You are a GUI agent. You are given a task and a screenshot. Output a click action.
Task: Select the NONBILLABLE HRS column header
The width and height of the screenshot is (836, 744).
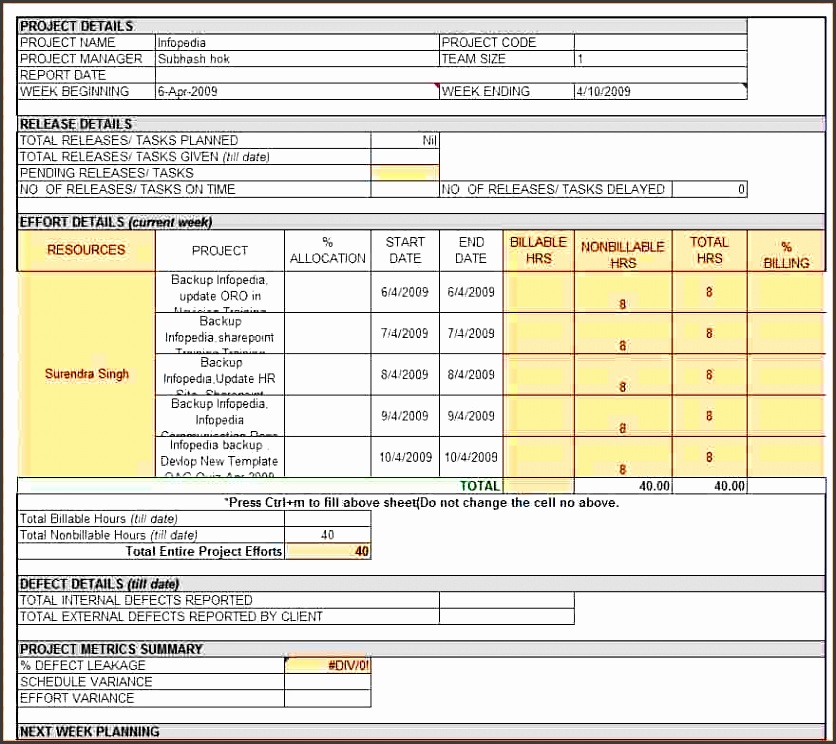pos(623,250)
